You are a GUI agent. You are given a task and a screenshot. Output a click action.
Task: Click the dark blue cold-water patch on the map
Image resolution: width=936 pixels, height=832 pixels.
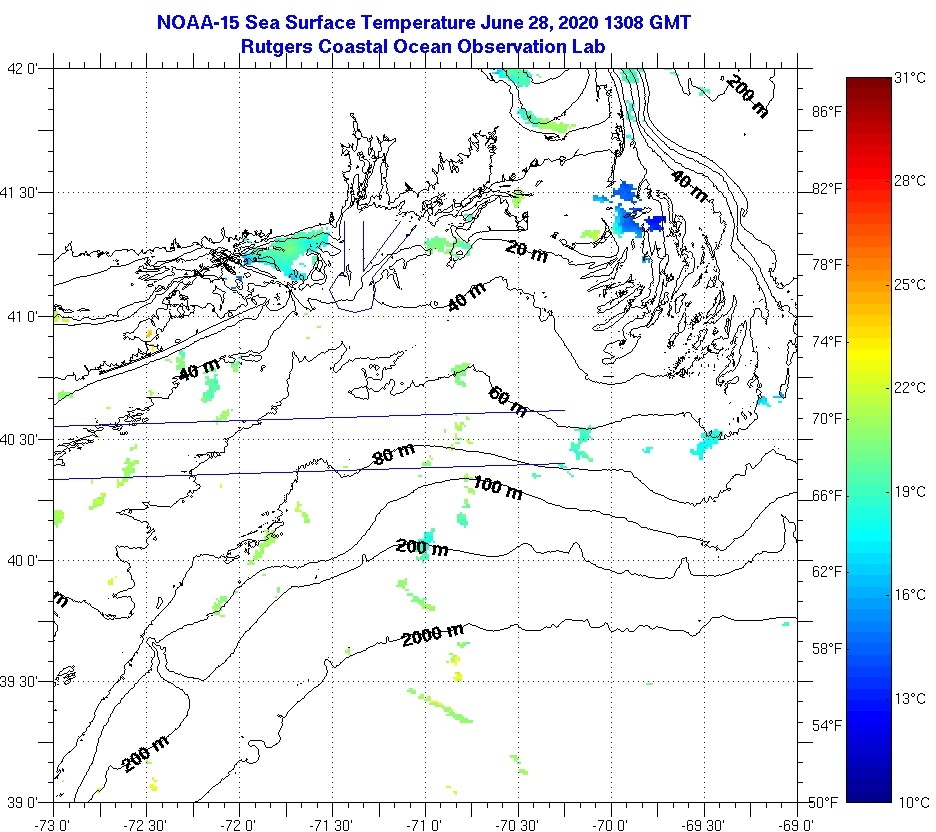655,222
